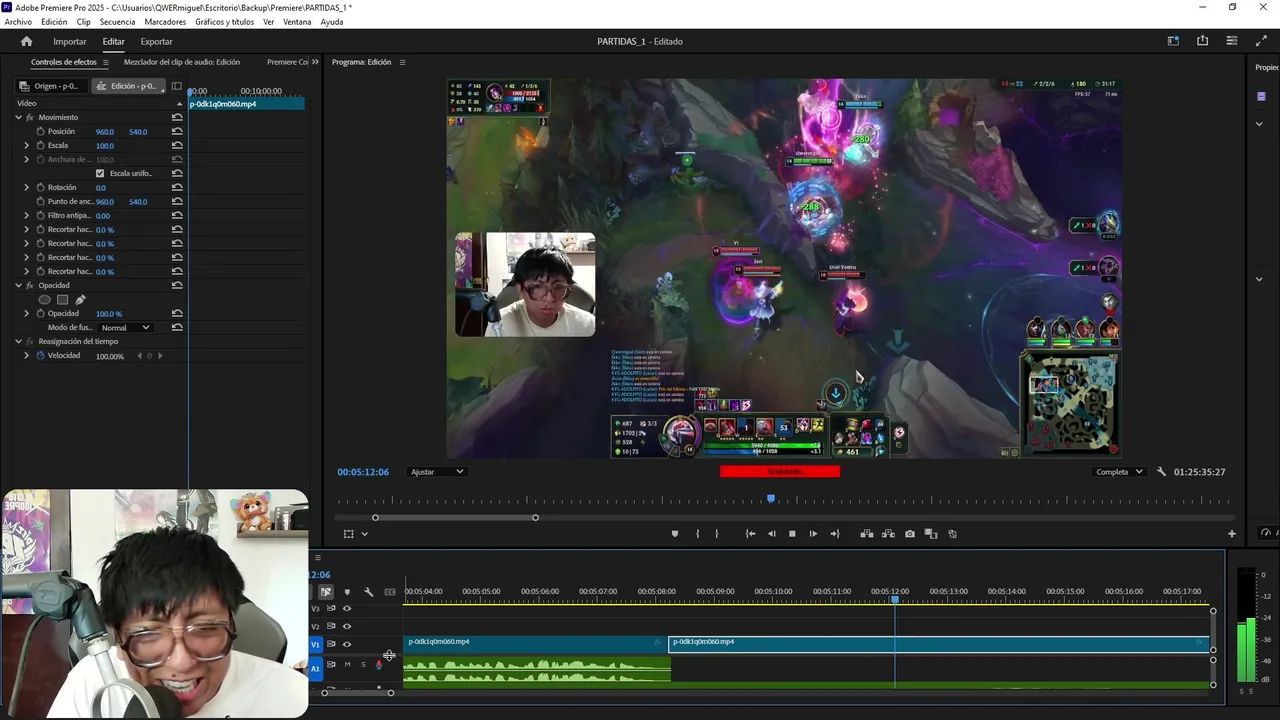Show hidden panel tabs with double-chevron

315,62
